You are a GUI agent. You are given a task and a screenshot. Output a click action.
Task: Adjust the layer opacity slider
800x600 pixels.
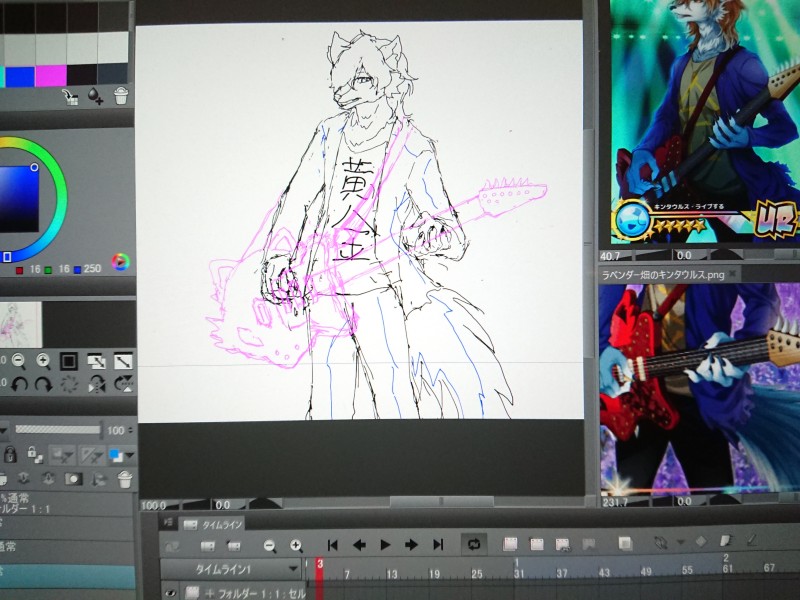58,430
